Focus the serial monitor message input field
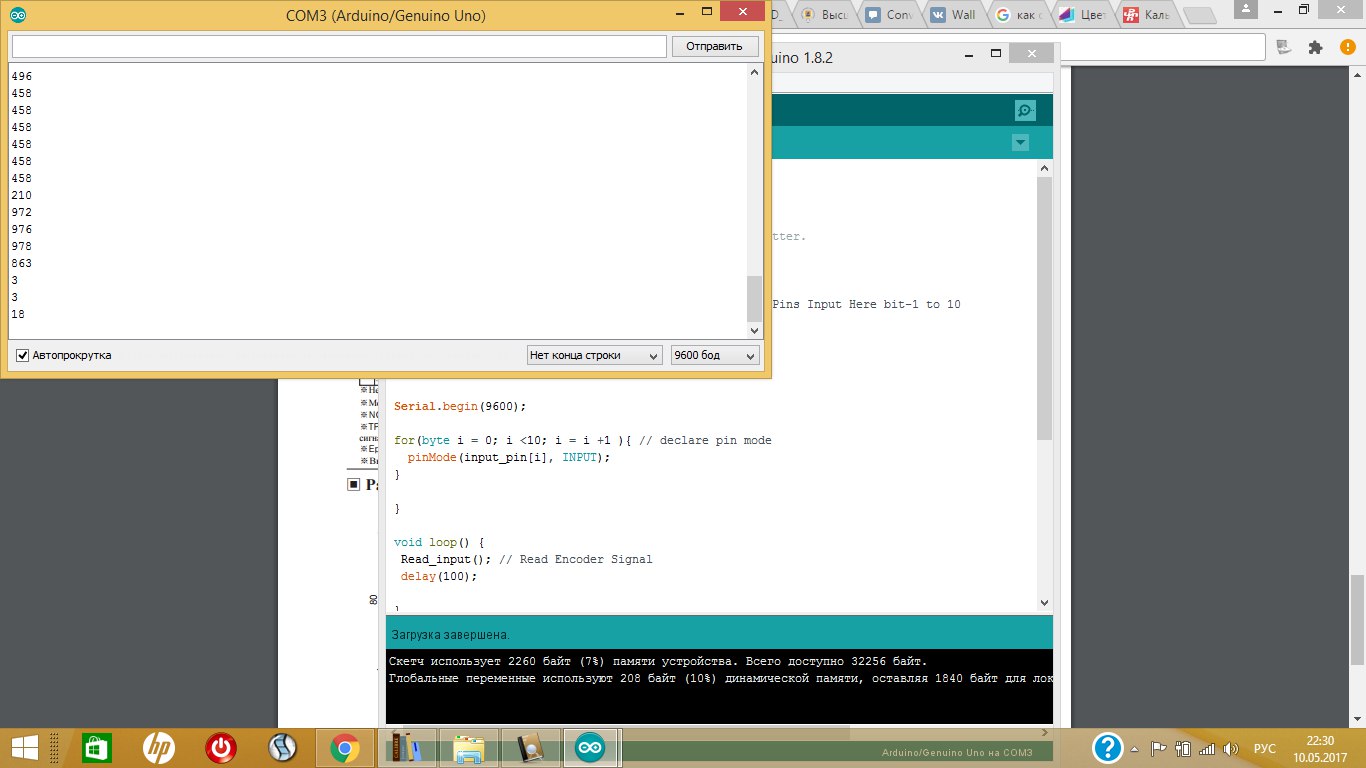Viewport: 1366px width, 768px height. tap(339, 46)
